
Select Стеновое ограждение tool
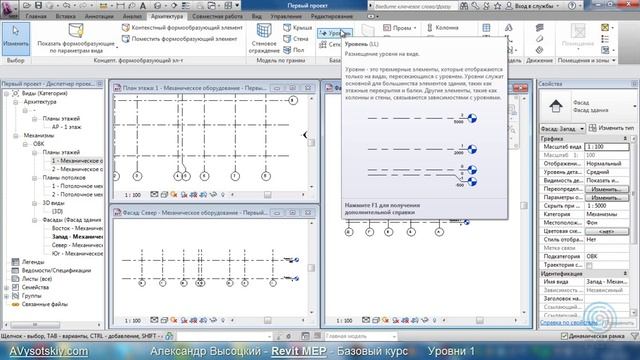click(x=264, y=38)
